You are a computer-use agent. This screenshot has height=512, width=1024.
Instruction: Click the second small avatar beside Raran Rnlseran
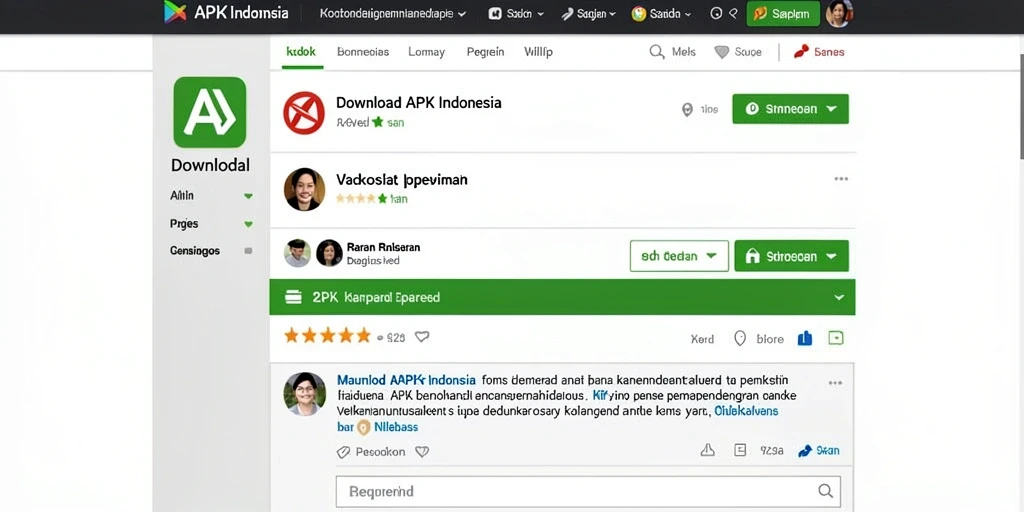tap(329, 253)
